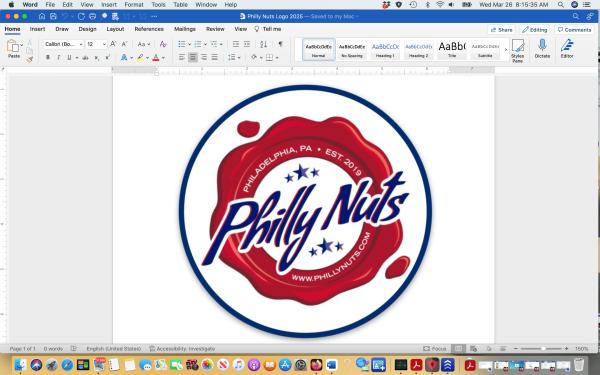Justify paragraph text
The height and width of the screenshot is (375, 600).
pos(215,58)
